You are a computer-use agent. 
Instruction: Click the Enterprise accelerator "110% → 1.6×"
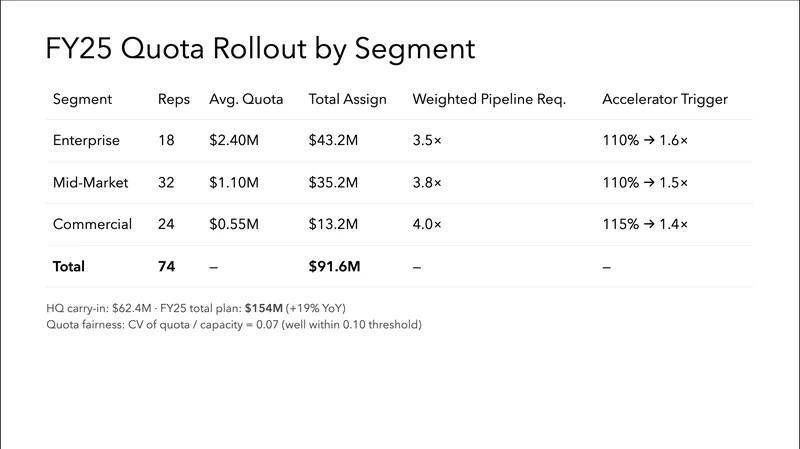pos(645,141)
